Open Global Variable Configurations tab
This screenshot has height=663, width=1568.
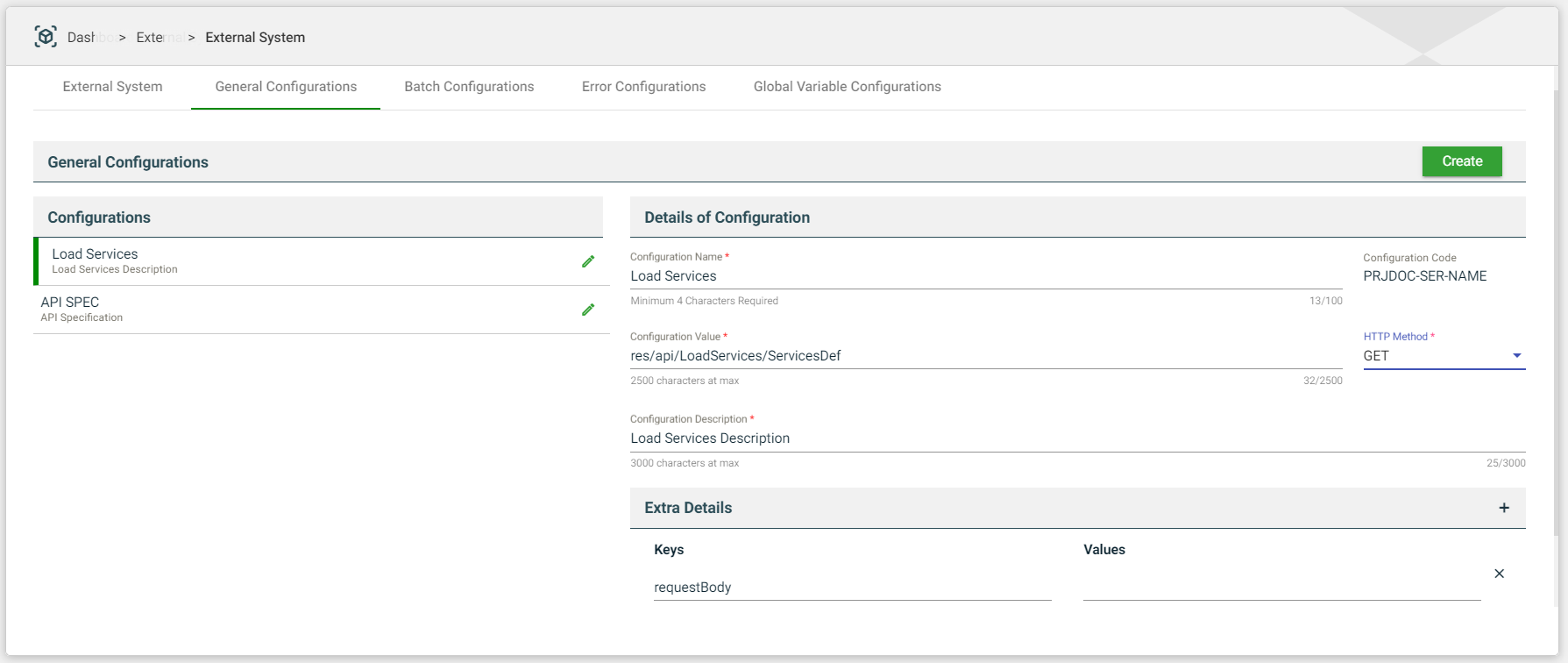[847, 87]
